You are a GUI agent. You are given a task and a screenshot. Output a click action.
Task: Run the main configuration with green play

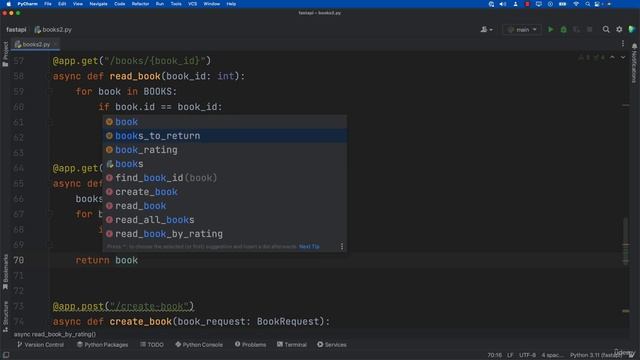pyautogui.click(x=551, y=29)
